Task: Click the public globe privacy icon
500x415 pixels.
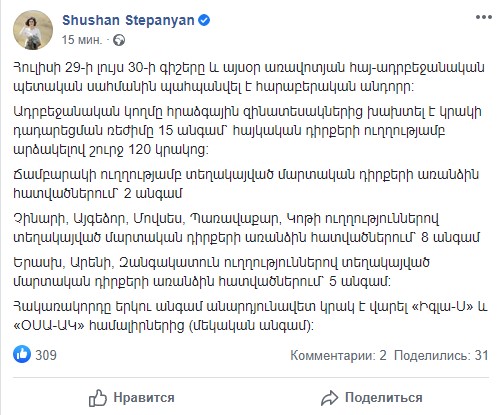Action: (119, 41)
